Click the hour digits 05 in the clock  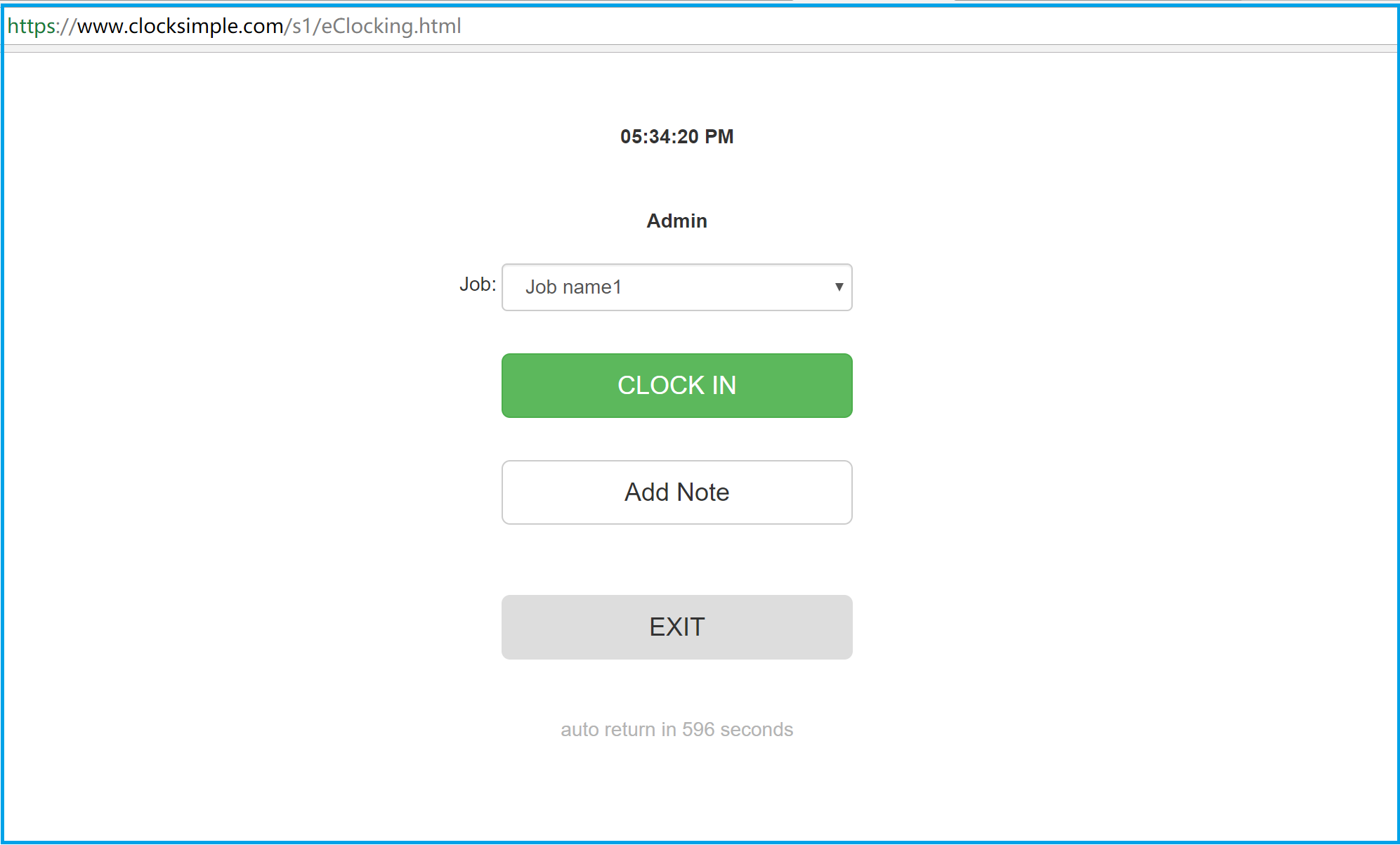point(631,136)
